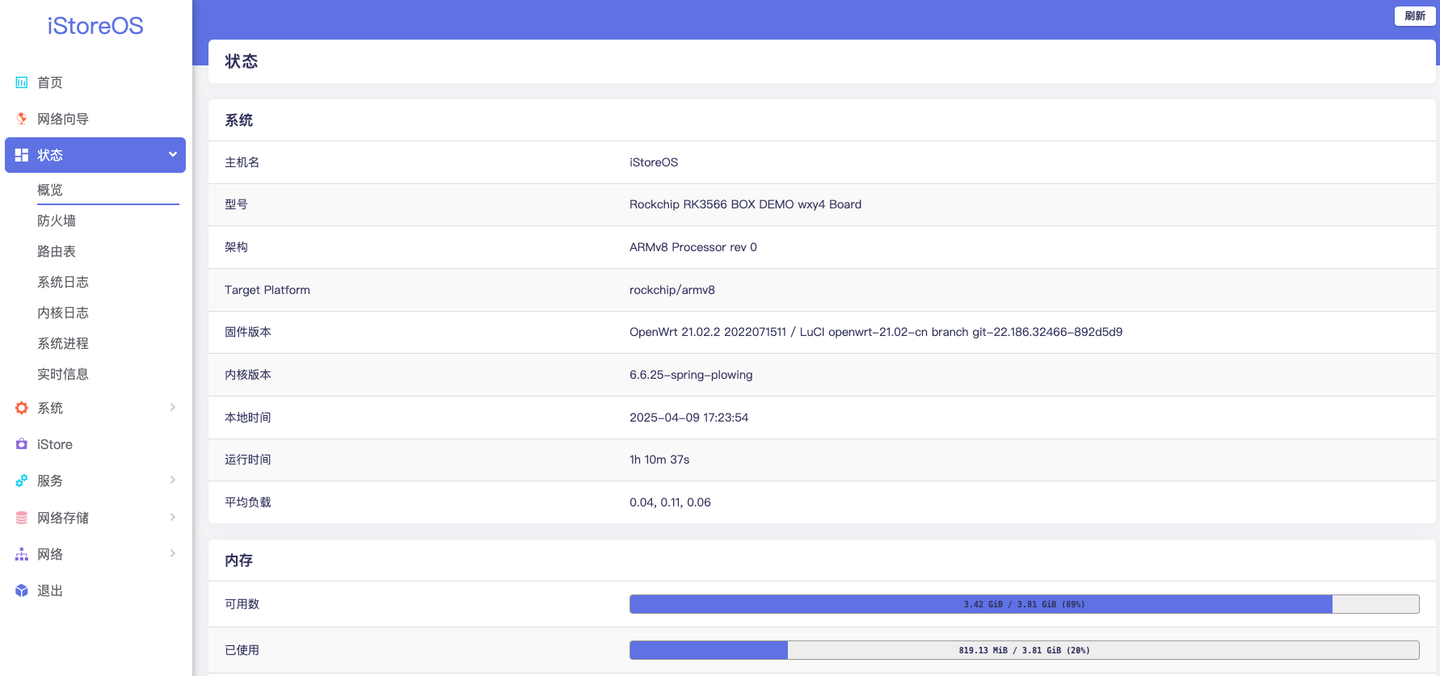1440x676 pixels.
Task: Click the 退出 logout icon
Action: (x=21, y=590)
